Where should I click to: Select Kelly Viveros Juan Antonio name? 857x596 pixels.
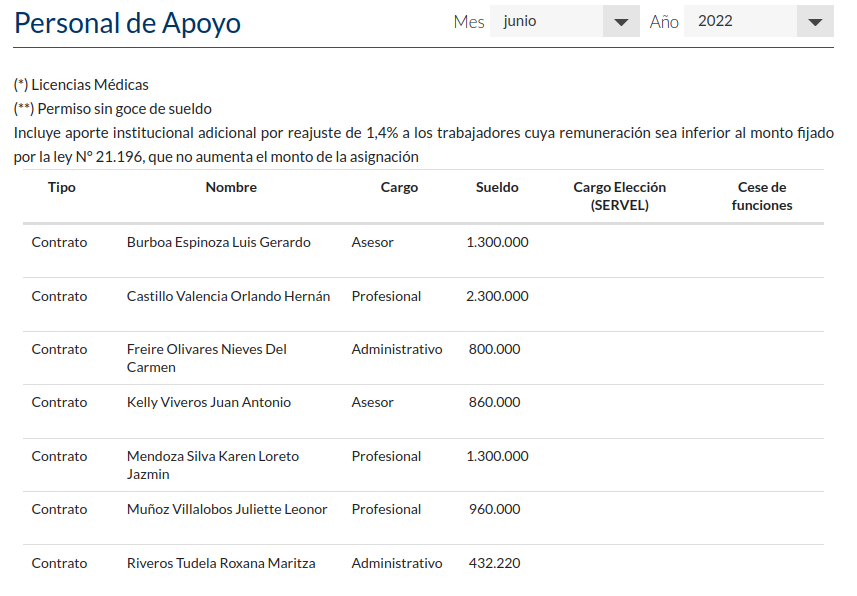pos(208,402)
